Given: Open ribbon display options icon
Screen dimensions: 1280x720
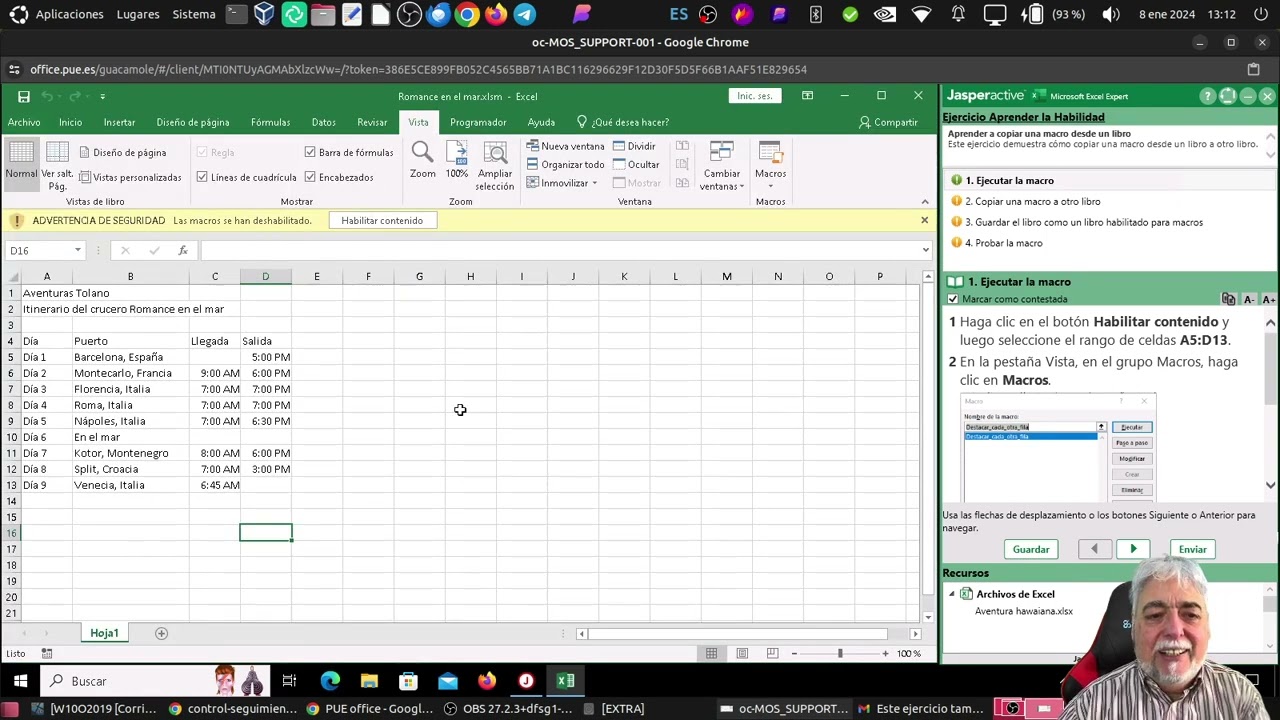Looking at the screenshot, I should coord(807,96).
